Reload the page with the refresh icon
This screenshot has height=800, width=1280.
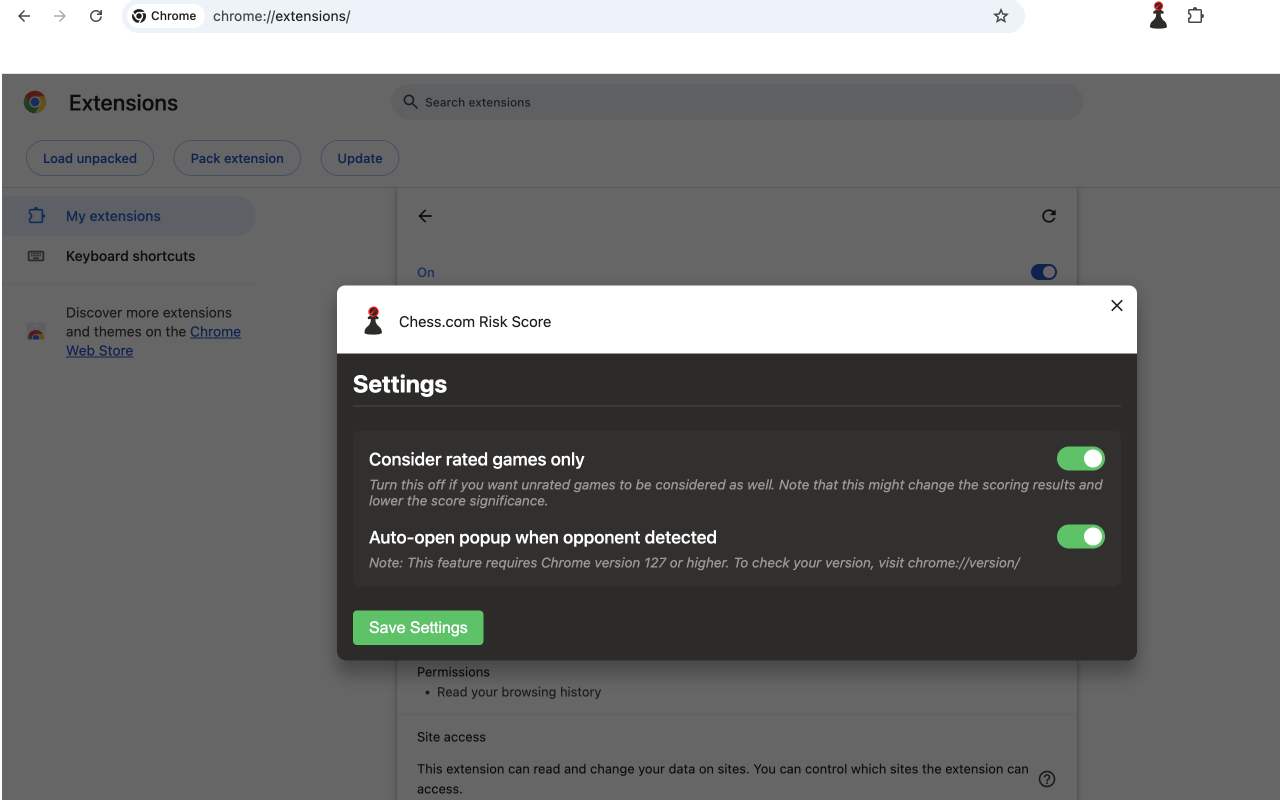click(96, 16)
